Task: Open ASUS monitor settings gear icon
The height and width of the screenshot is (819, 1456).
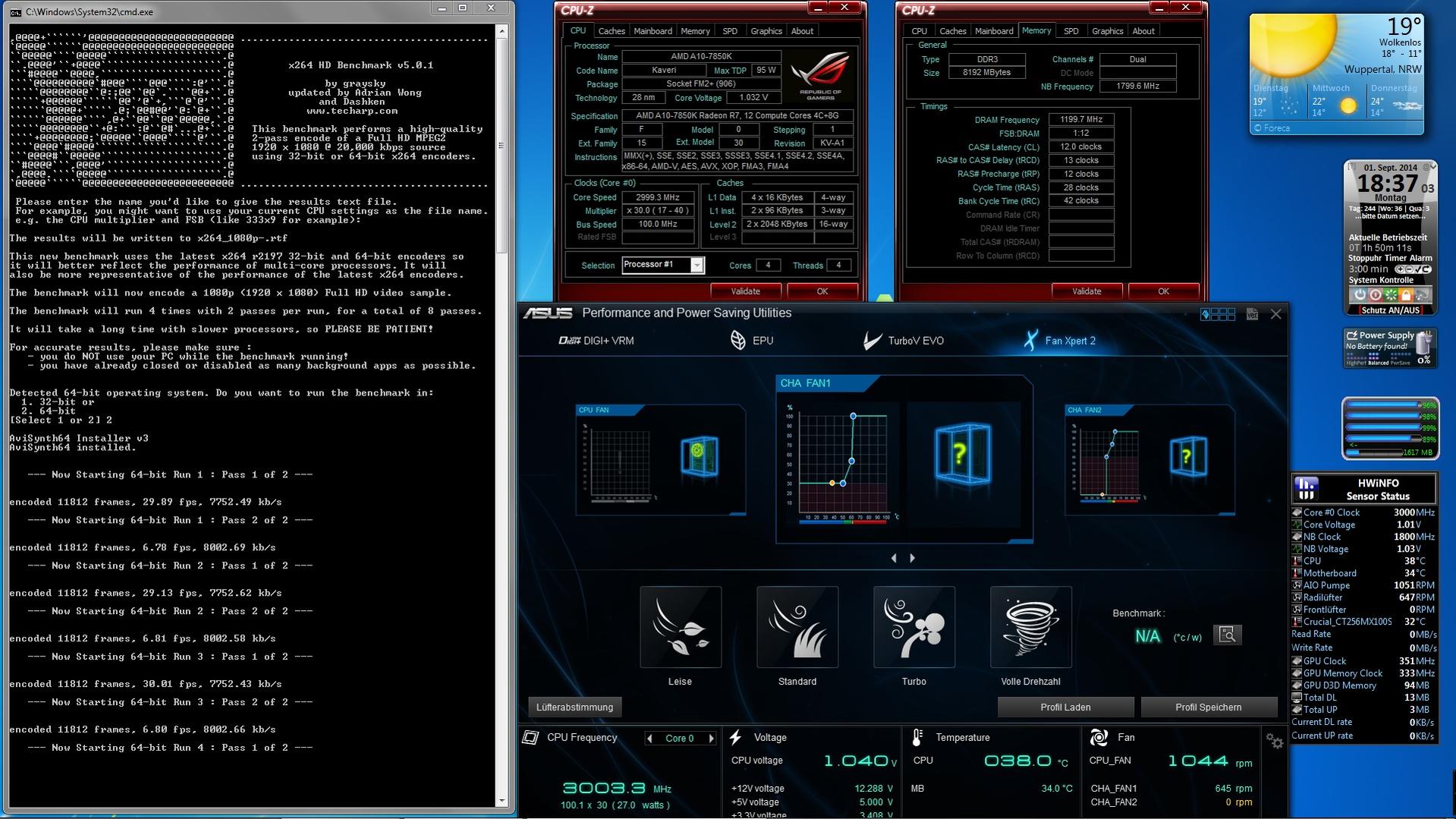Action: click(1274, 742)
